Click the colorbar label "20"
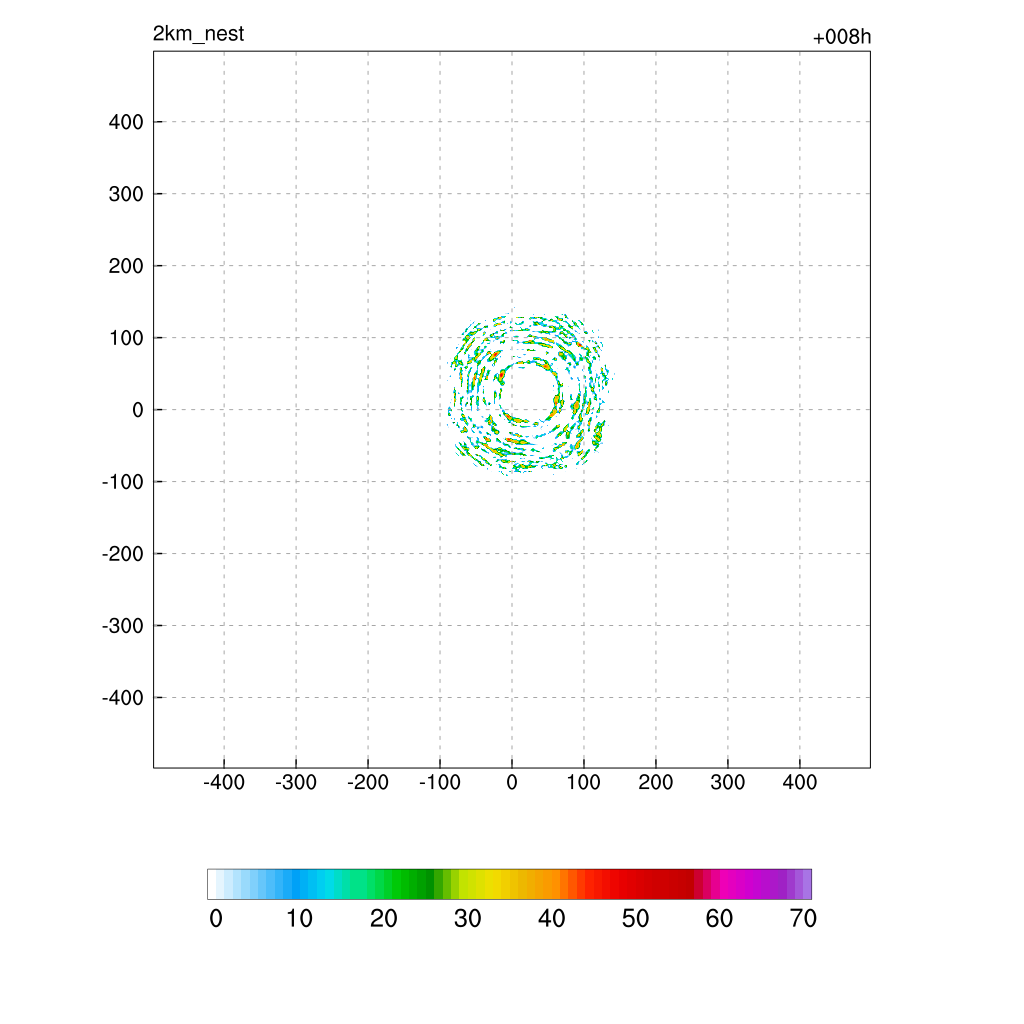Viewport: 1024px width, 1024px height. tap(384, 919)
